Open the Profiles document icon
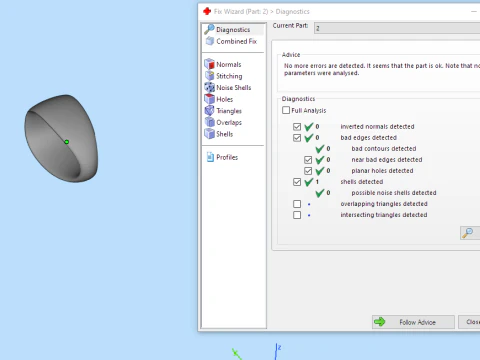The width and height of the screenshot is (480, 360). click(210, 157)
